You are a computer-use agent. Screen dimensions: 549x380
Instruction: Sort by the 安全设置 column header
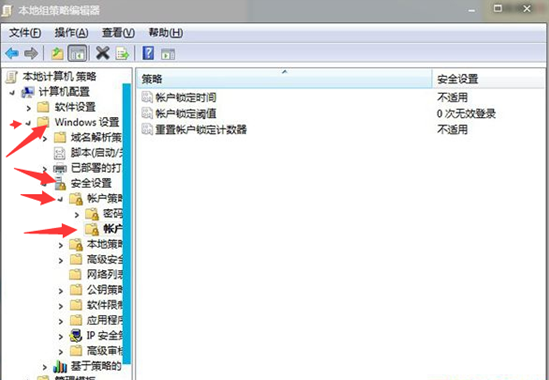tap(489, 78)
